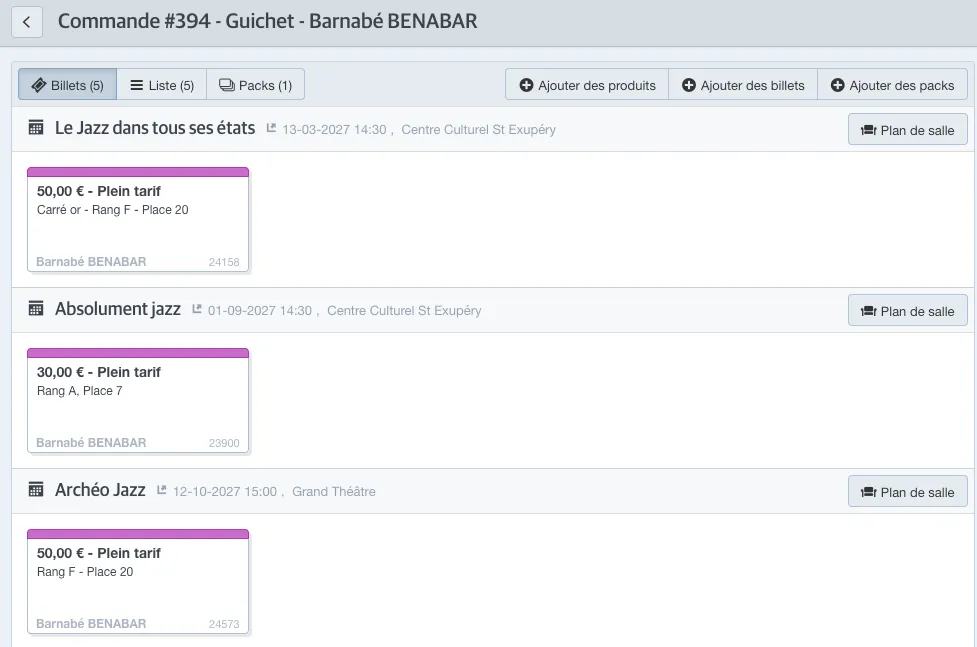Switch to the Liste (5) tab

point(162,85)
